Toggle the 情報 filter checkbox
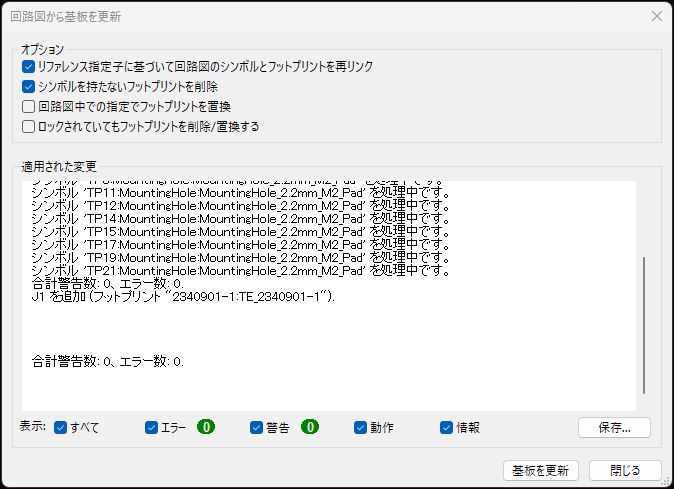Screen dimensions: 674x489 pyautogui.click(x=447, y=427)
